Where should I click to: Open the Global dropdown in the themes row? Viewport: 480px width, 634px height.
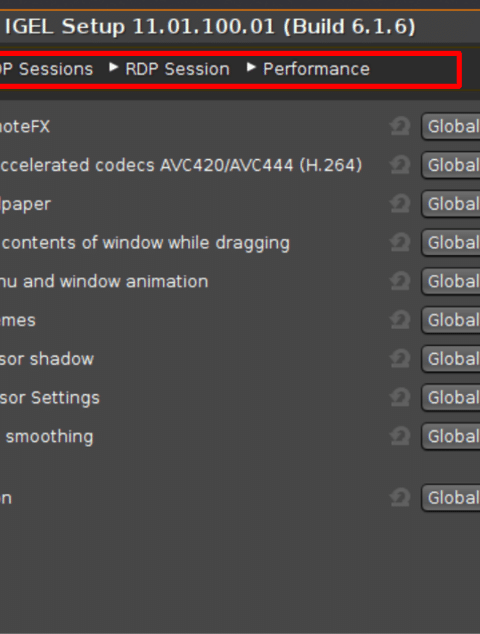(x=451, y=320)
